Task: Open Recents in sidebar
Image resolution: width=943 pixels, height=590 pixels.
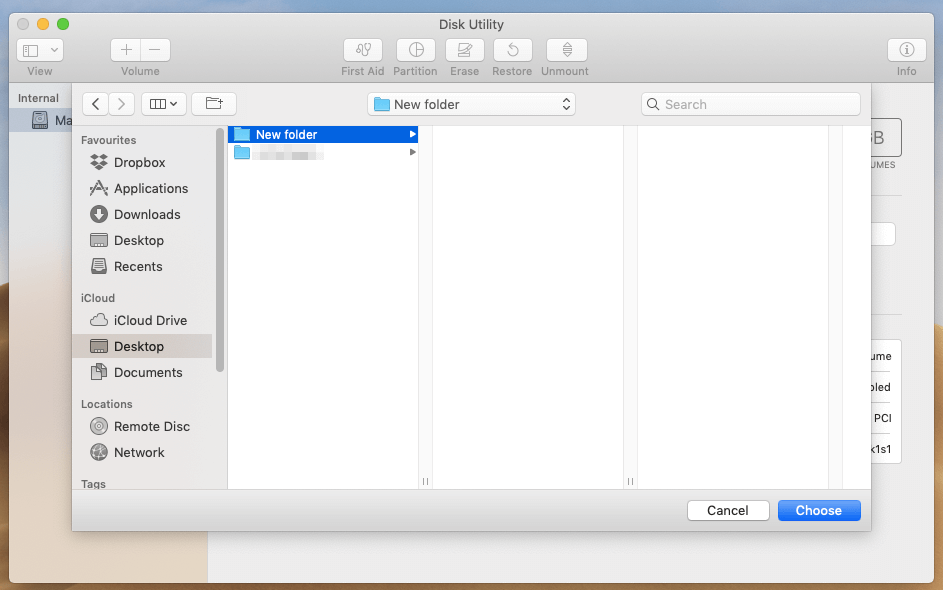Action: pyautogui.click(x=142, y=266)
